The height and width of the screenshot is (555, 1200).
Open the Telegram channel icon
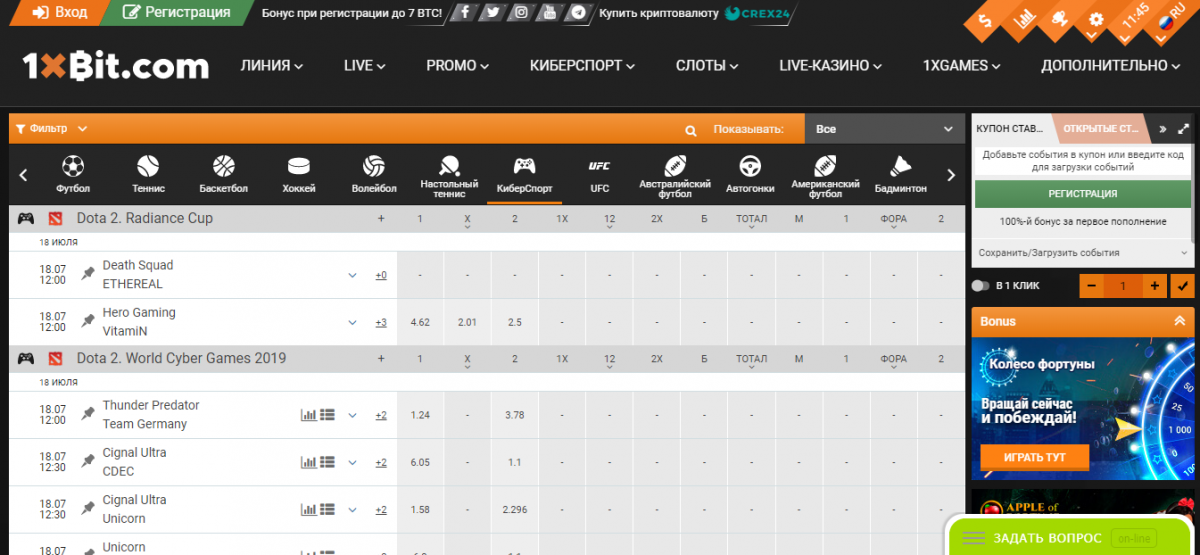click(x=578, y=13)
